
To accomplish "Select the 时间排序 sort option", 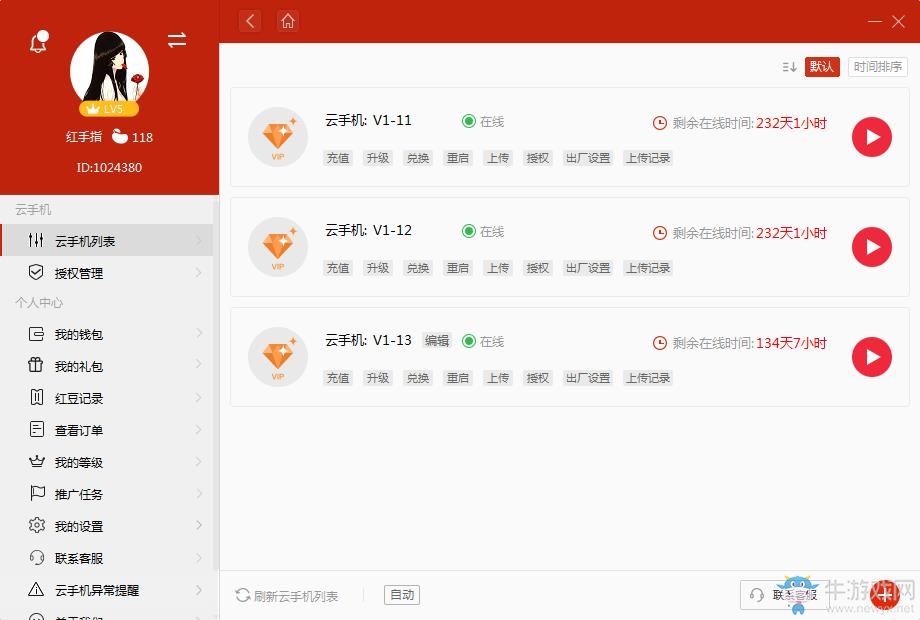I will [878, 67].
